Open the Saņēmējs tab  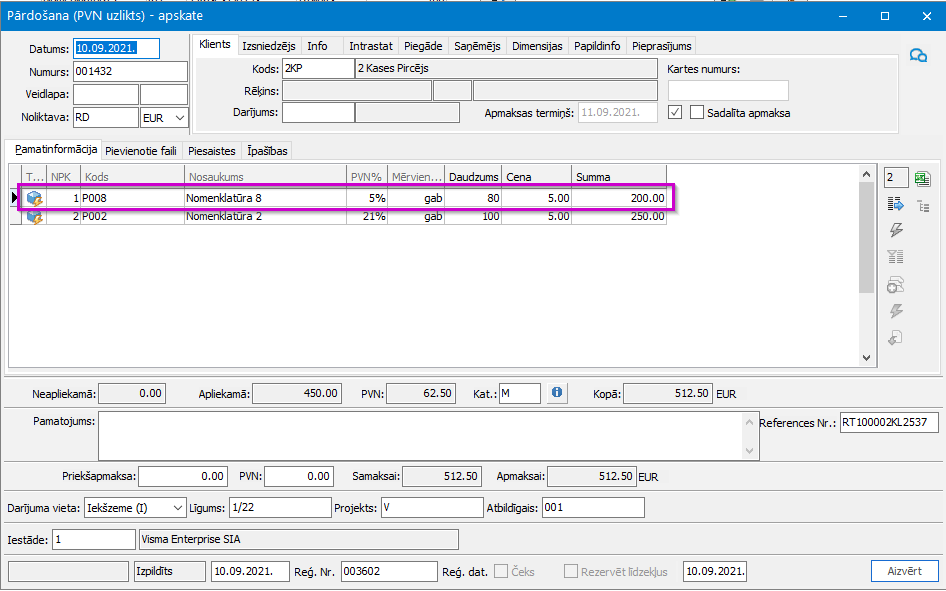pyautogui.click(x=477, y=46)
